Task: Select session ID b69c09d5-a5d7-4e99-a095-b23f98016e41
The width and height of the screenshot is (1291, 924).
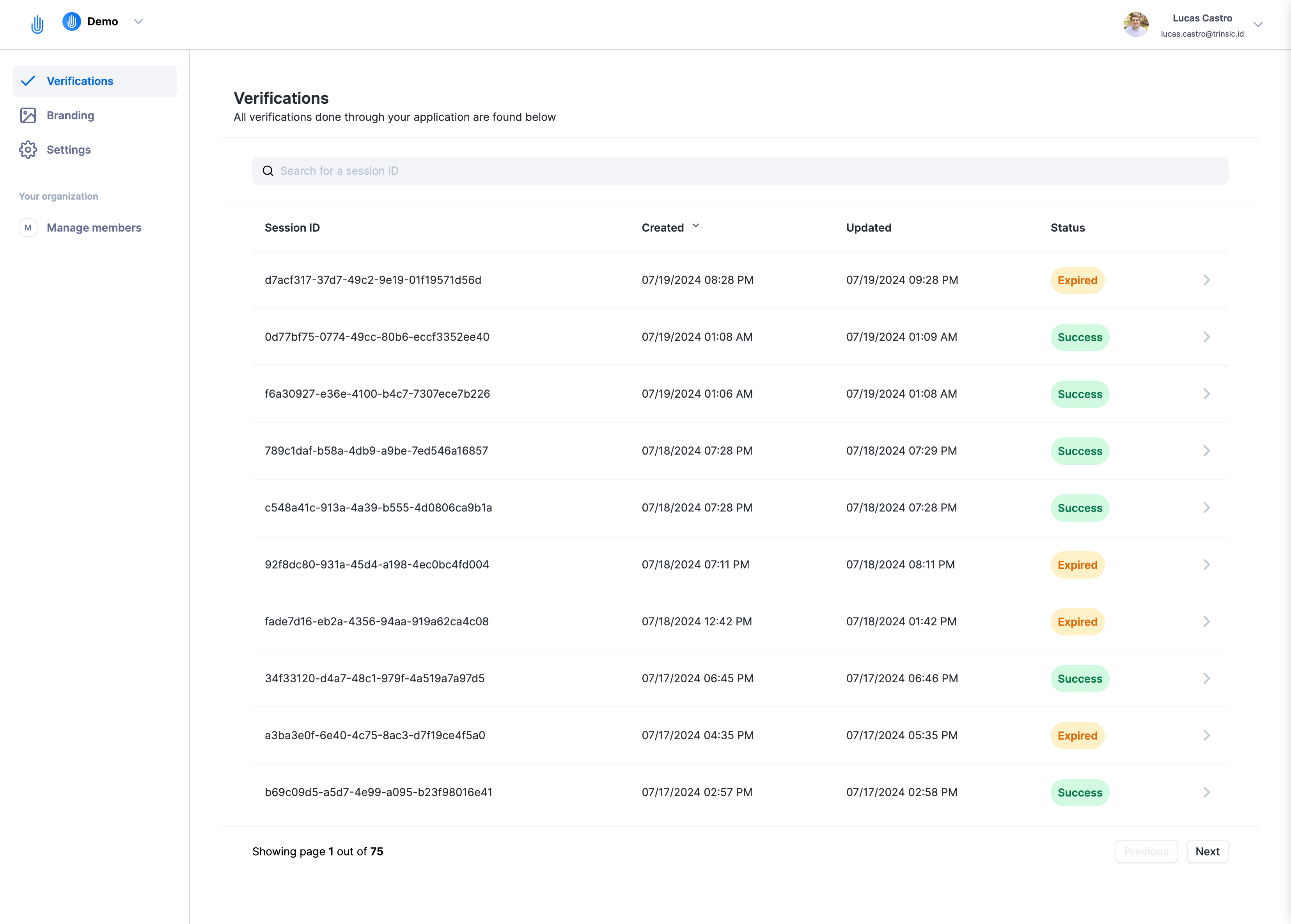Action: [x=378, y=792]
